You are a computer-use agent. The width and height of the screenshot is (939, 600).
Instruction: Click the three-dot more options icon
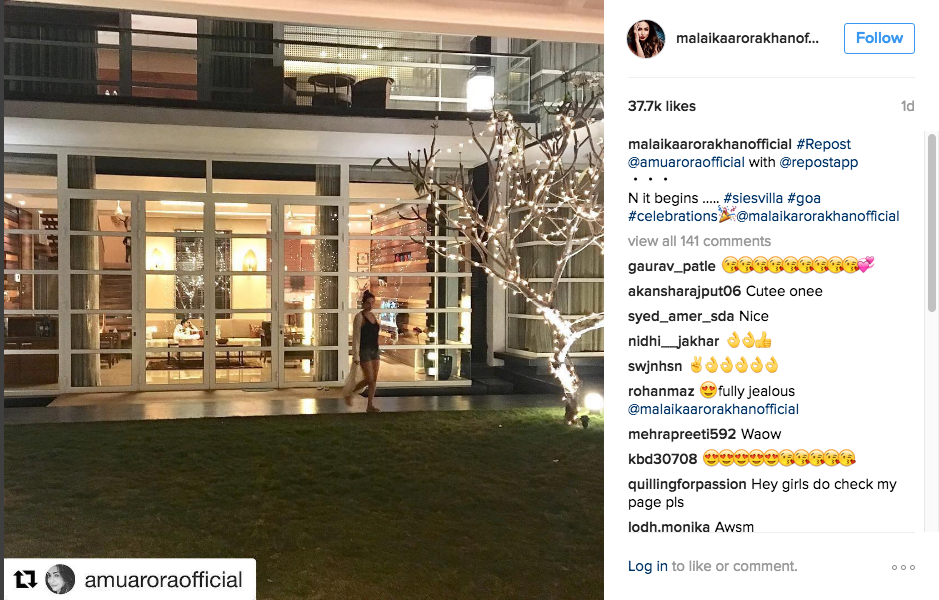(x=903, y=567)
